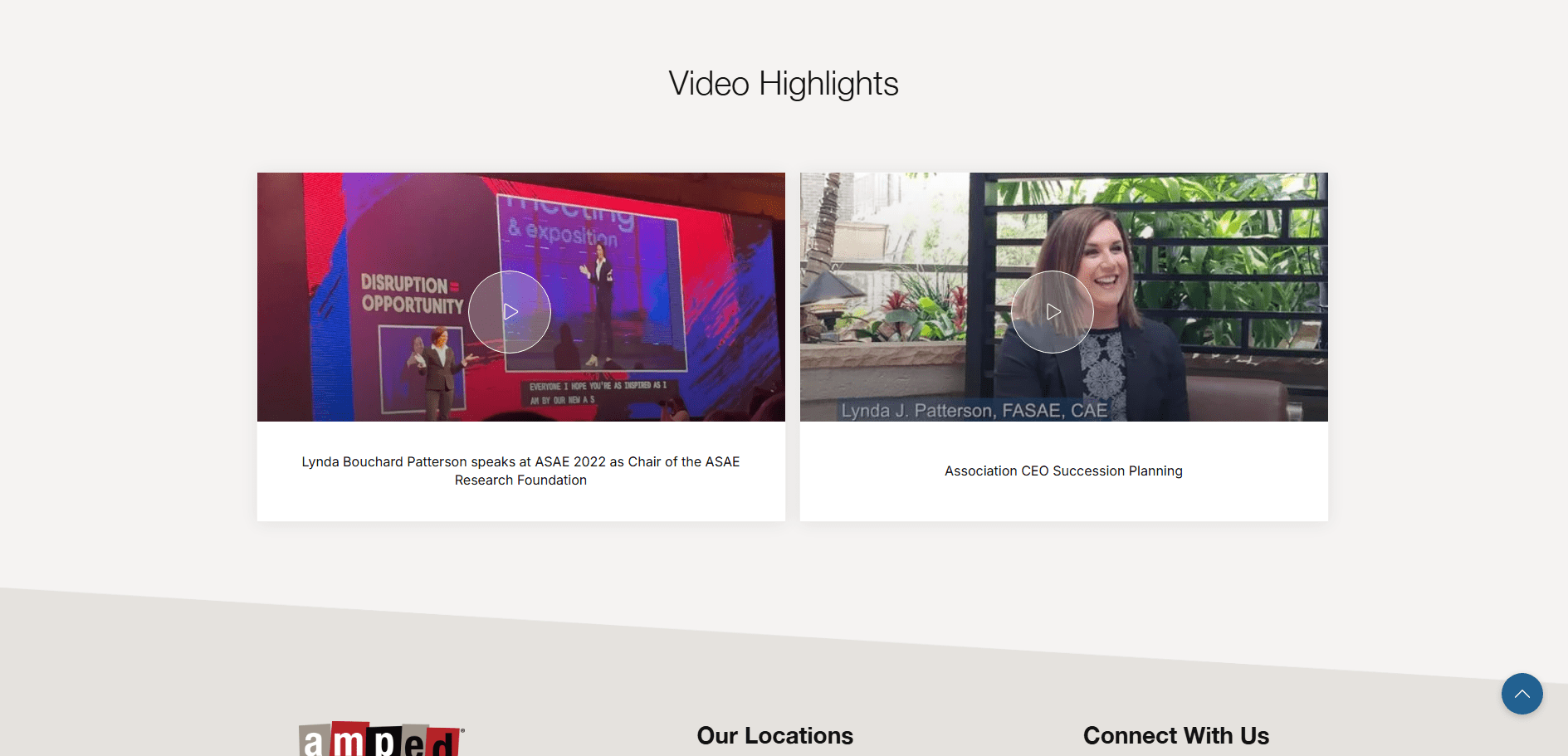This screenshot has height=756, width=1568.
Task: Select the Our Locations footer heading
Action: [774, 735]
